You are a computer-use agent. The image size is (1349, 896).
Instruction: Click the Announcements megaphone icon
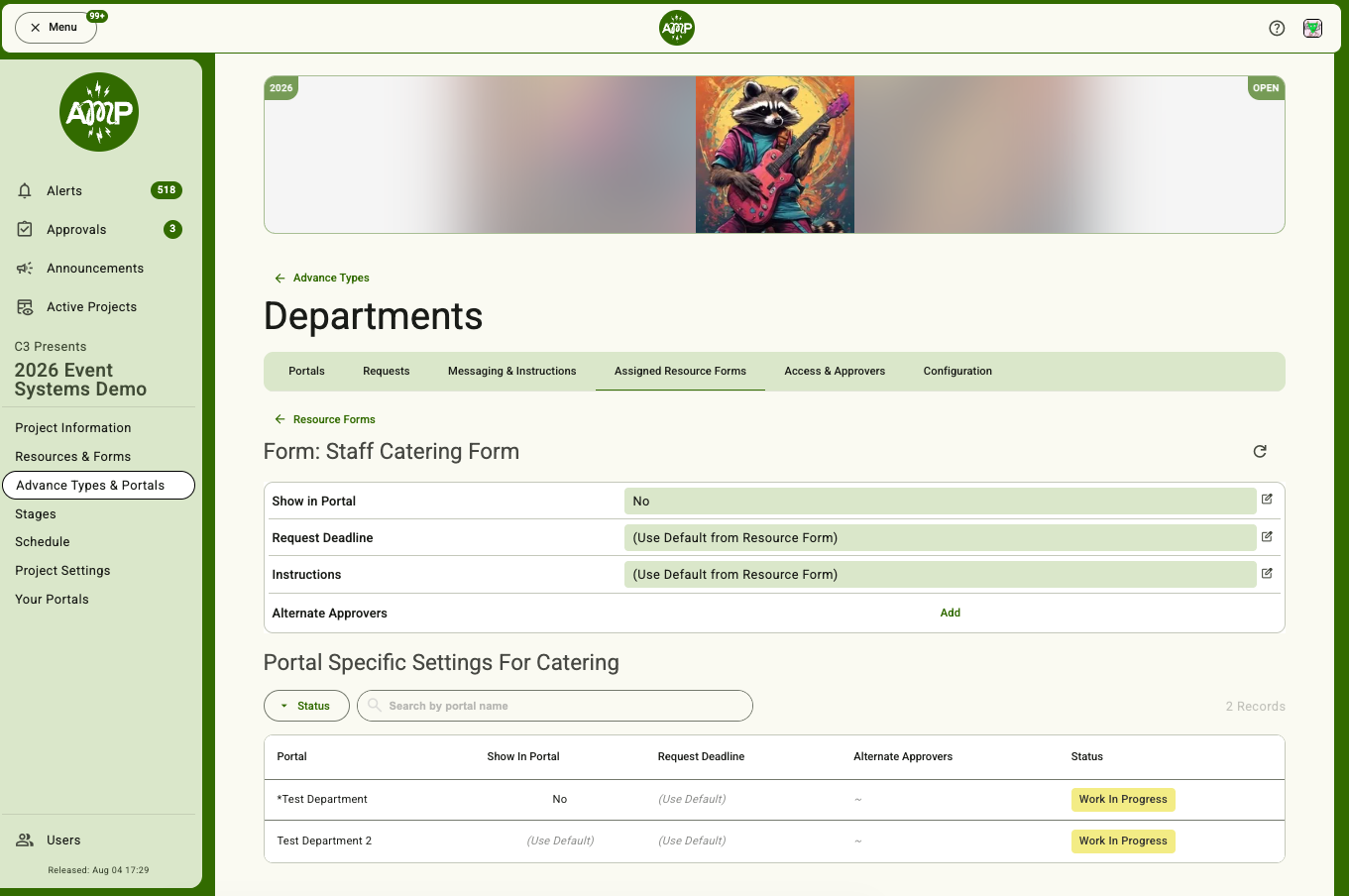pos(25,268)
